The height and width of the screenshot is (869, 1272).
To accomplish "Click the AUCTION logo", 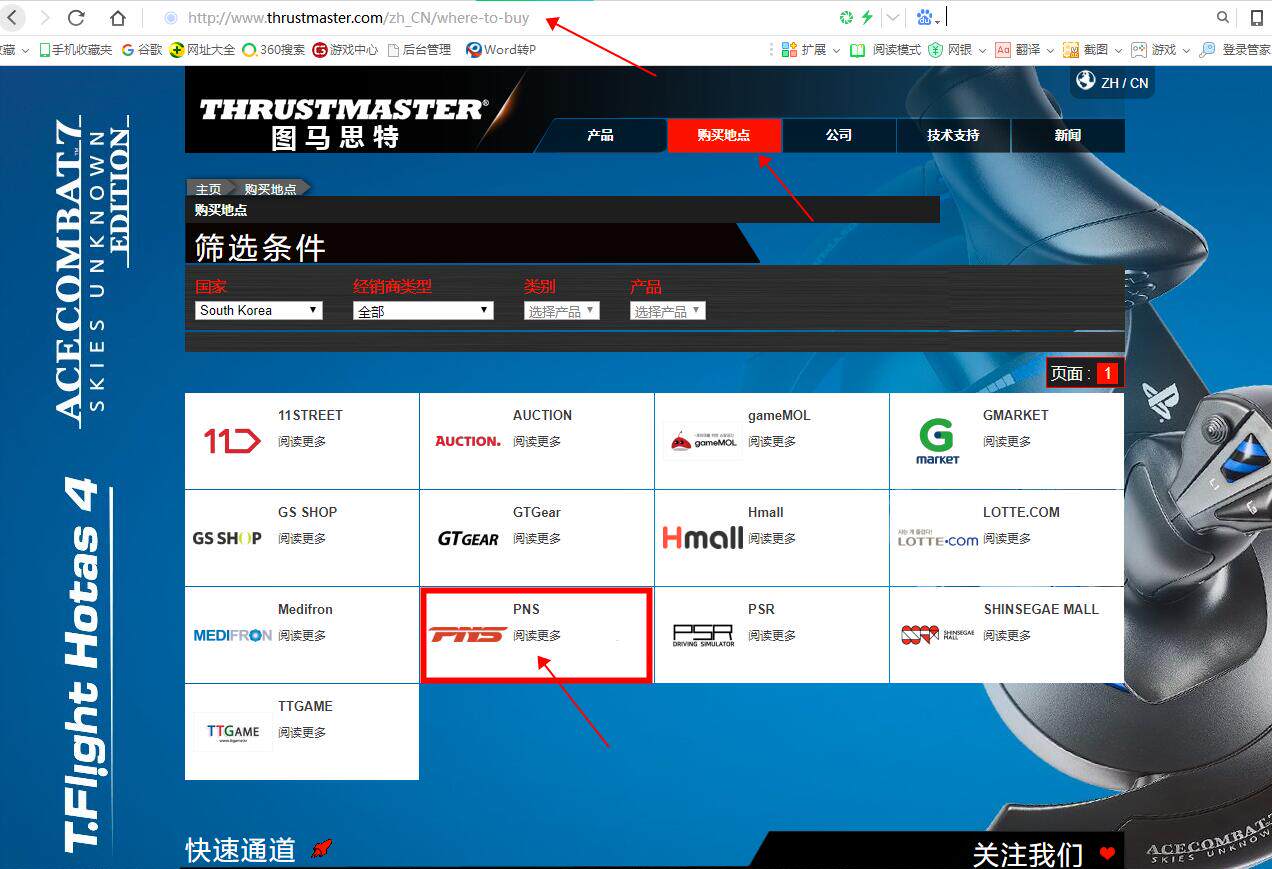I will click(x=467, y=440).
